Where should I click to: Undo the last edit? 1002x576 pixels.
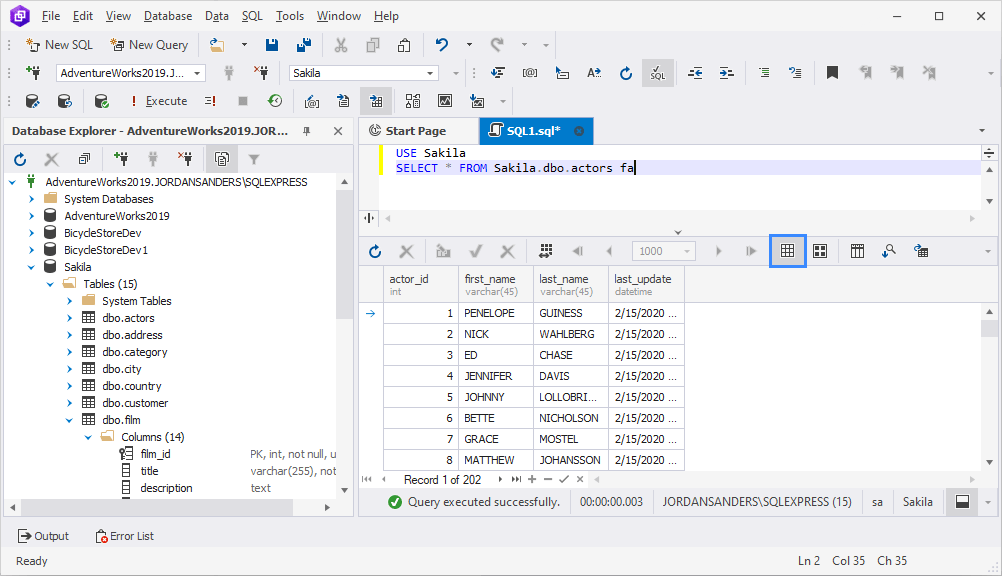(441, 44)
